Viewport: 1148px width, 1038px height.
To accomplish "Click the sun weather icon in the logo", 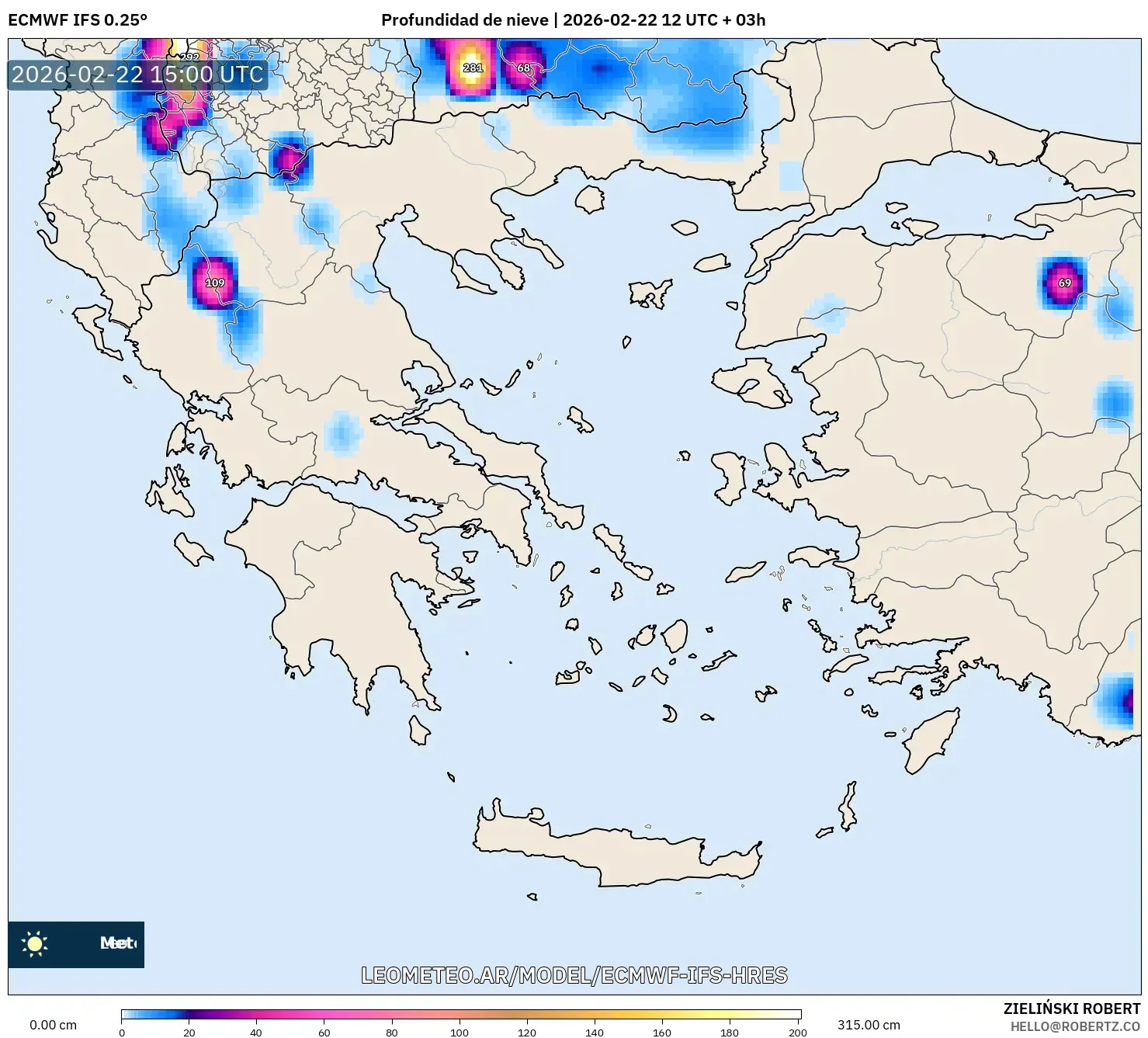I will (34, 944).
